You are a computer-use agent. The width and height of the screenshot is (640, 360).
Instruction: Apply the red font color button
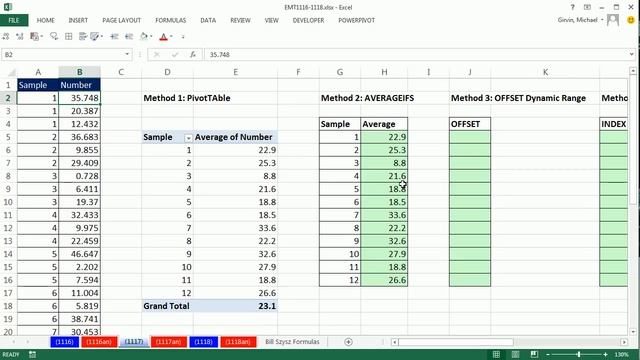pos(163,37)
